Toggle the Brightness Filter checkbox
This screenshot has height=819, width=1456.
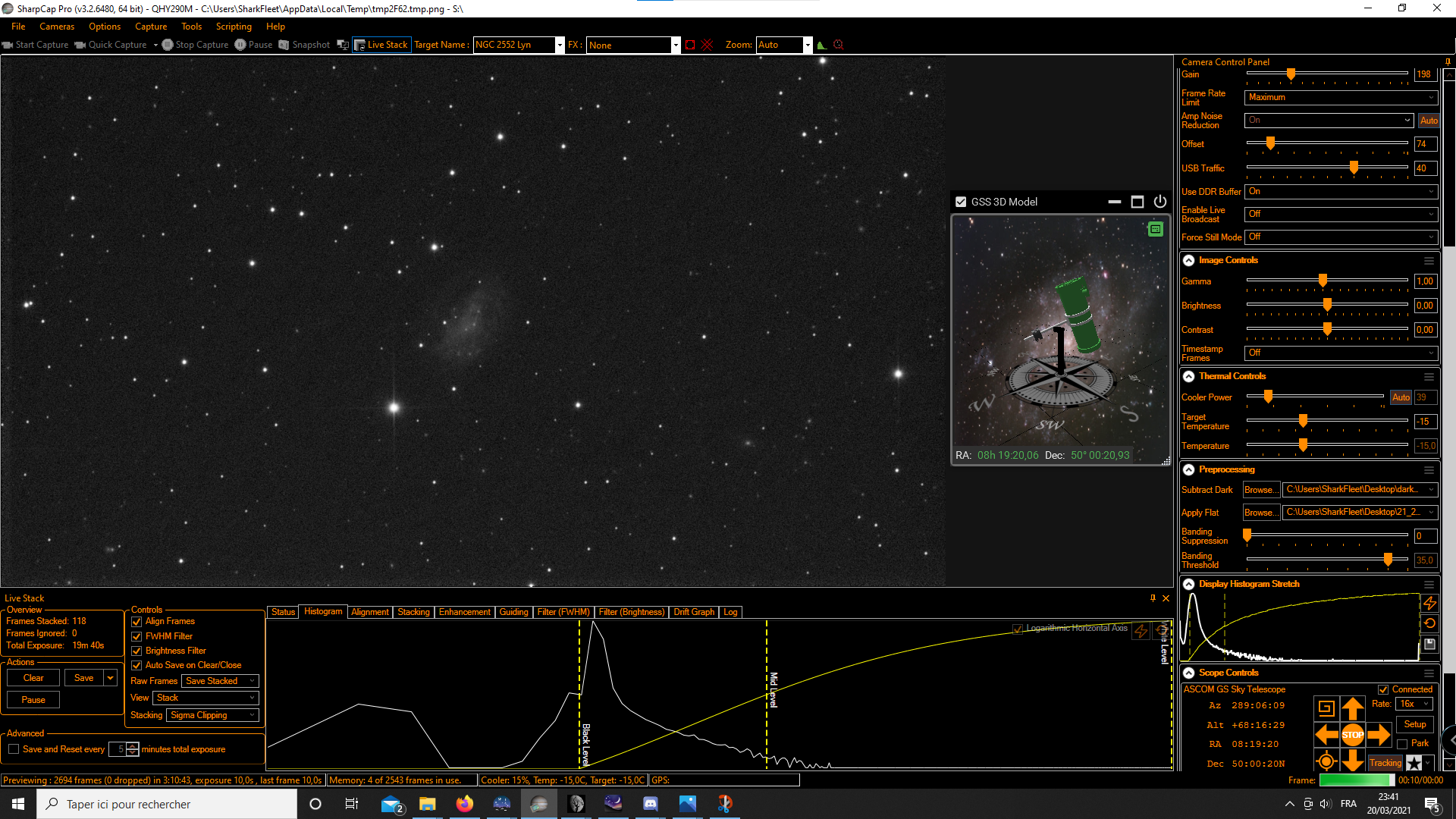[x=136, y=651]
